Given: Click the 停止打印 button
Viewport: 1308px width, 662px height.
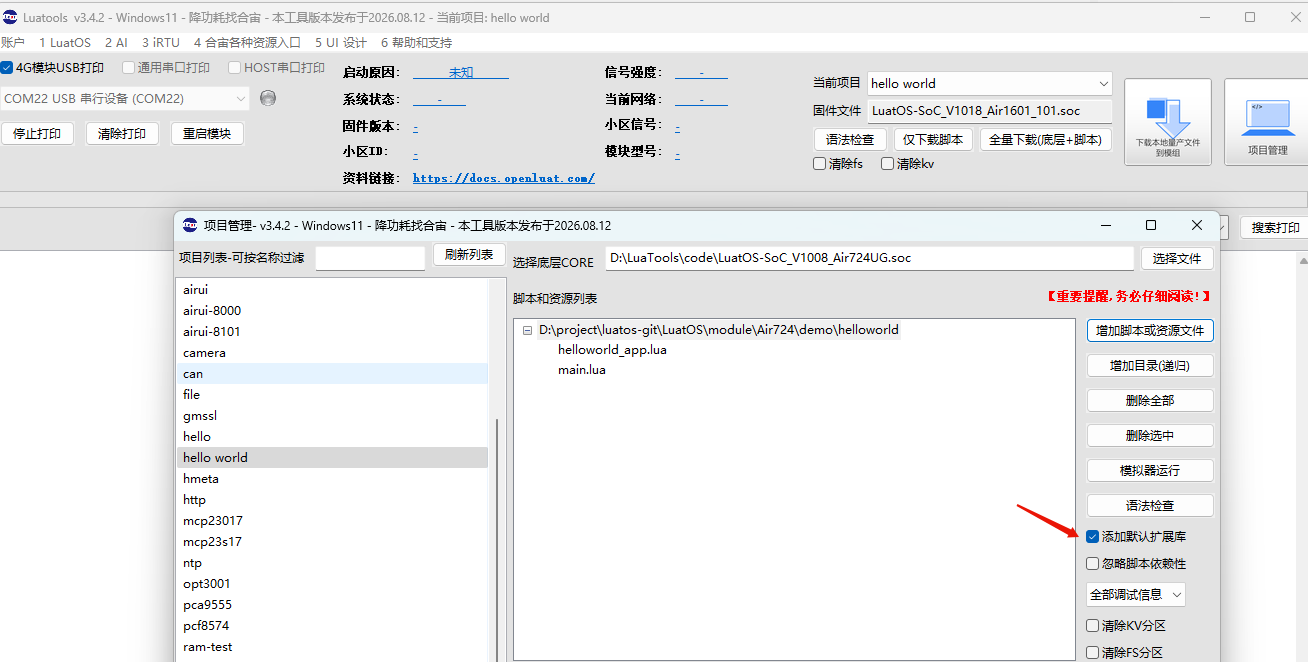Looking at the screenshot, I should [37, 134].
